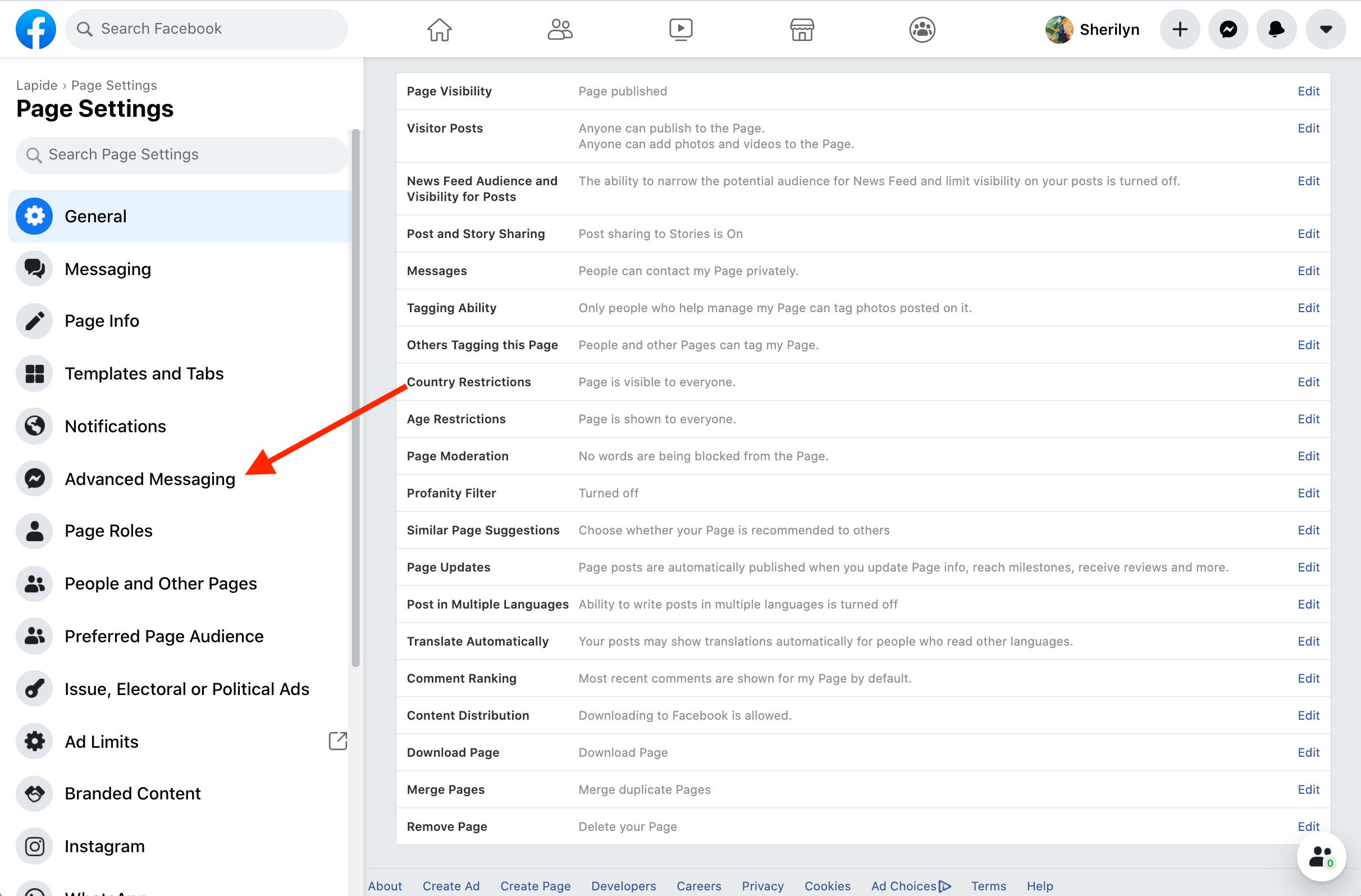Click the Facebook logo icon
The height and width of the screenshot is (896, 1361).
coord(35,29)
